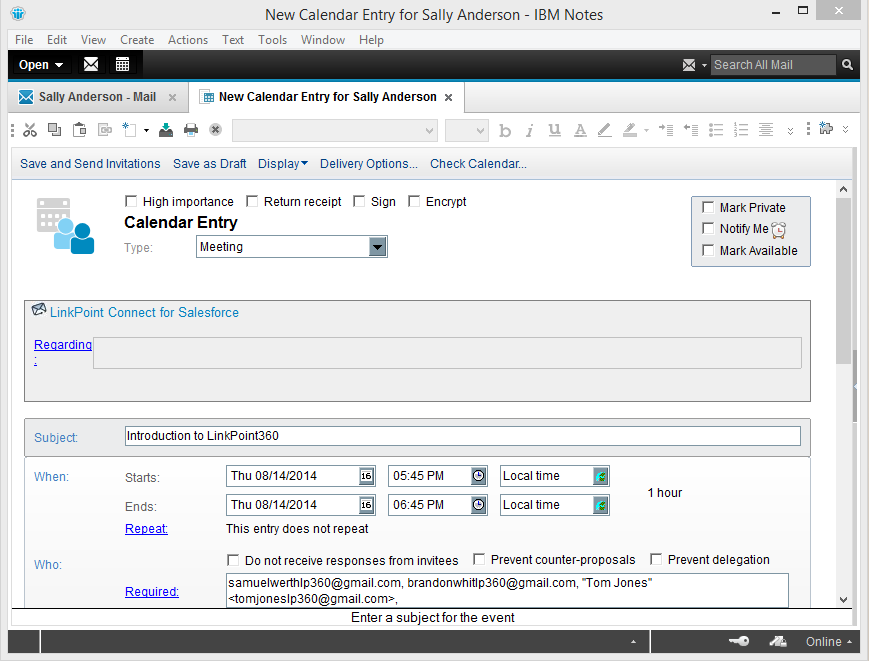The image size is (869, 661).
Task: Open the date picker for the Ends date
Action: (366, 505)
